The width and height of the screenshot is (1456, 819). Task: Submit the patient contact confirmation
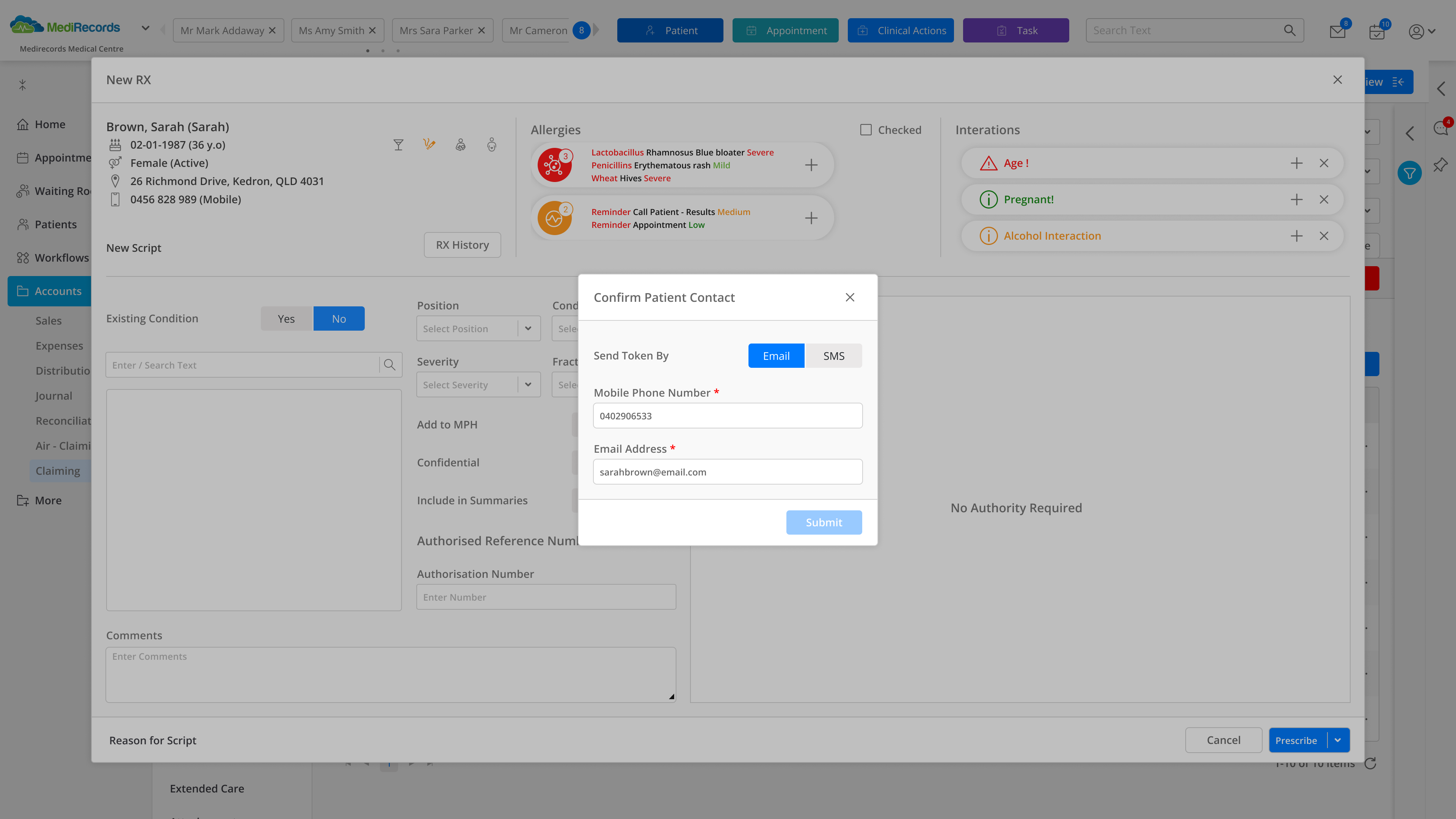point(824,523)
